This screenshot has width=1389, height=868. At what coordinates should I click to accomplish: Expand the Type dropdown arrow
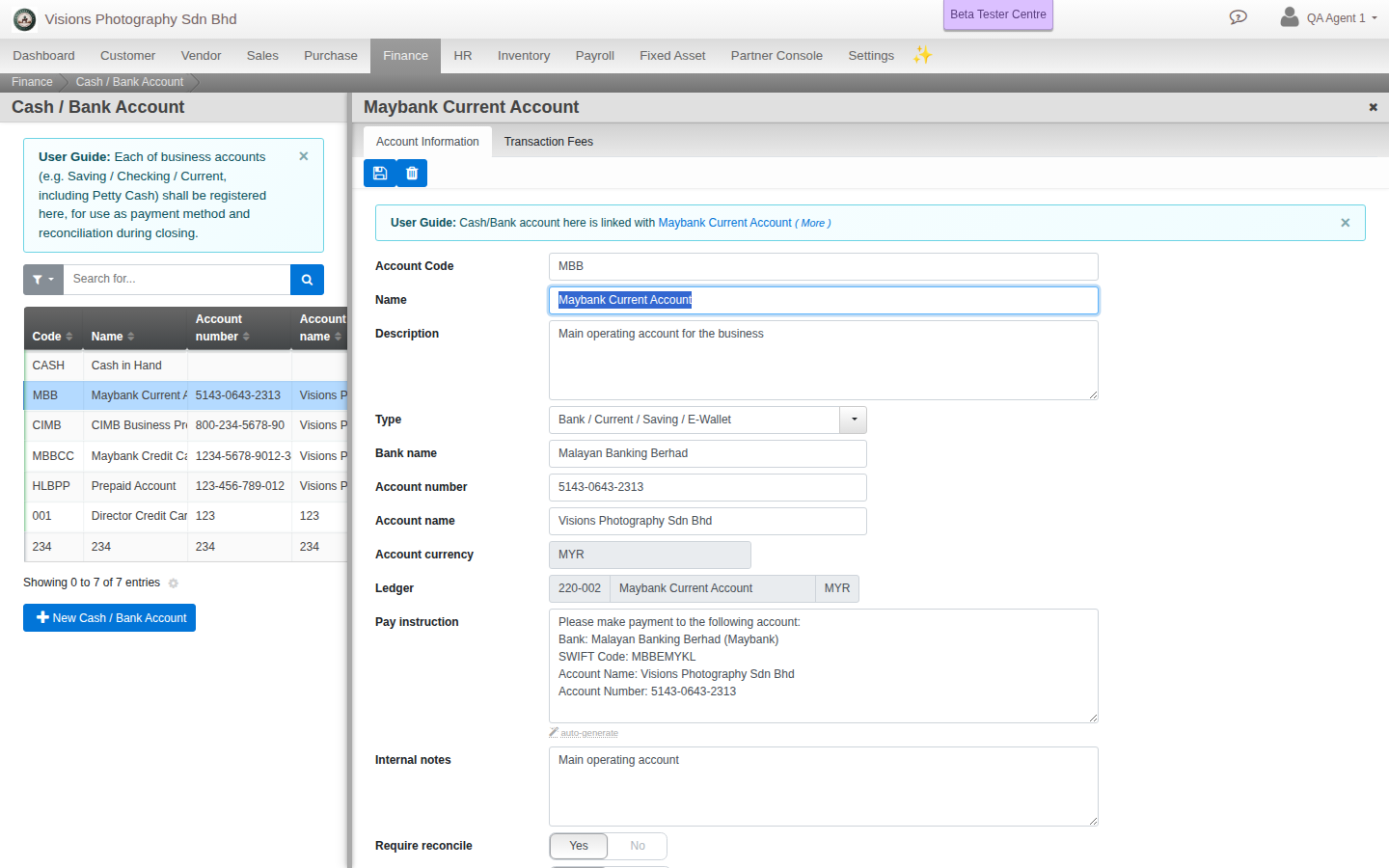(854, 420)
